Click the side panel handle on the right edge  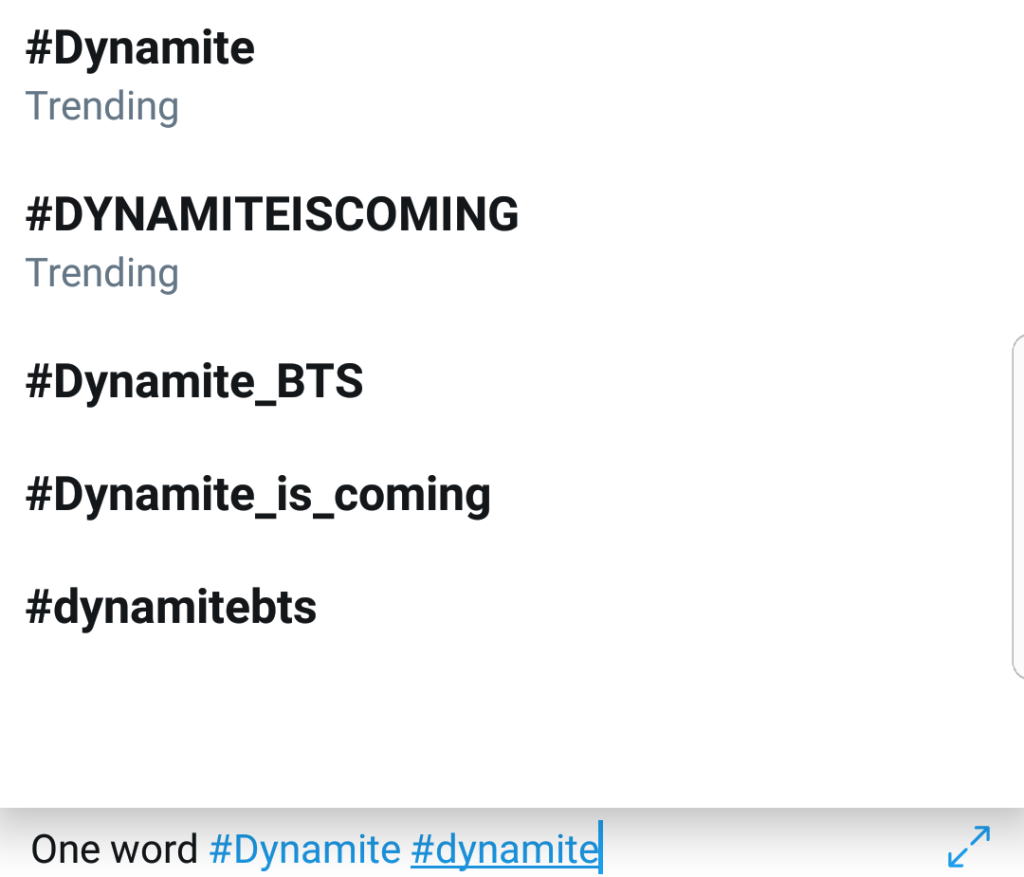1017,508
